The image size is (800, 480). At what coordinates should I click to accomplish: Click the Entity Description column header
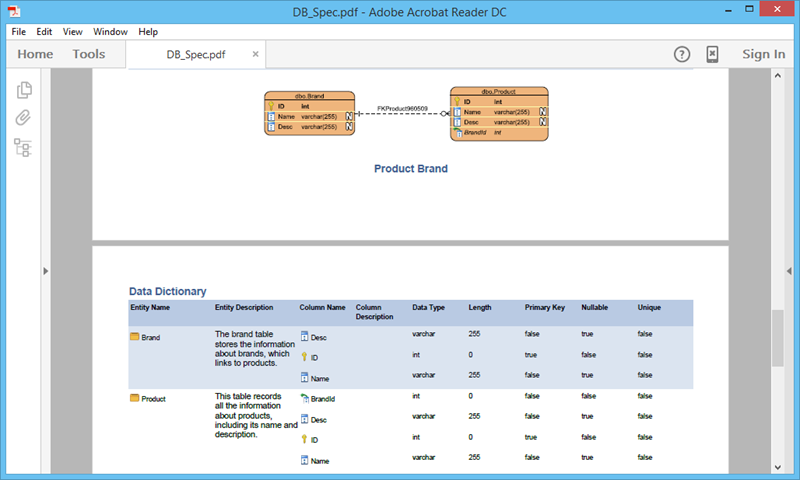coord(244,308)
